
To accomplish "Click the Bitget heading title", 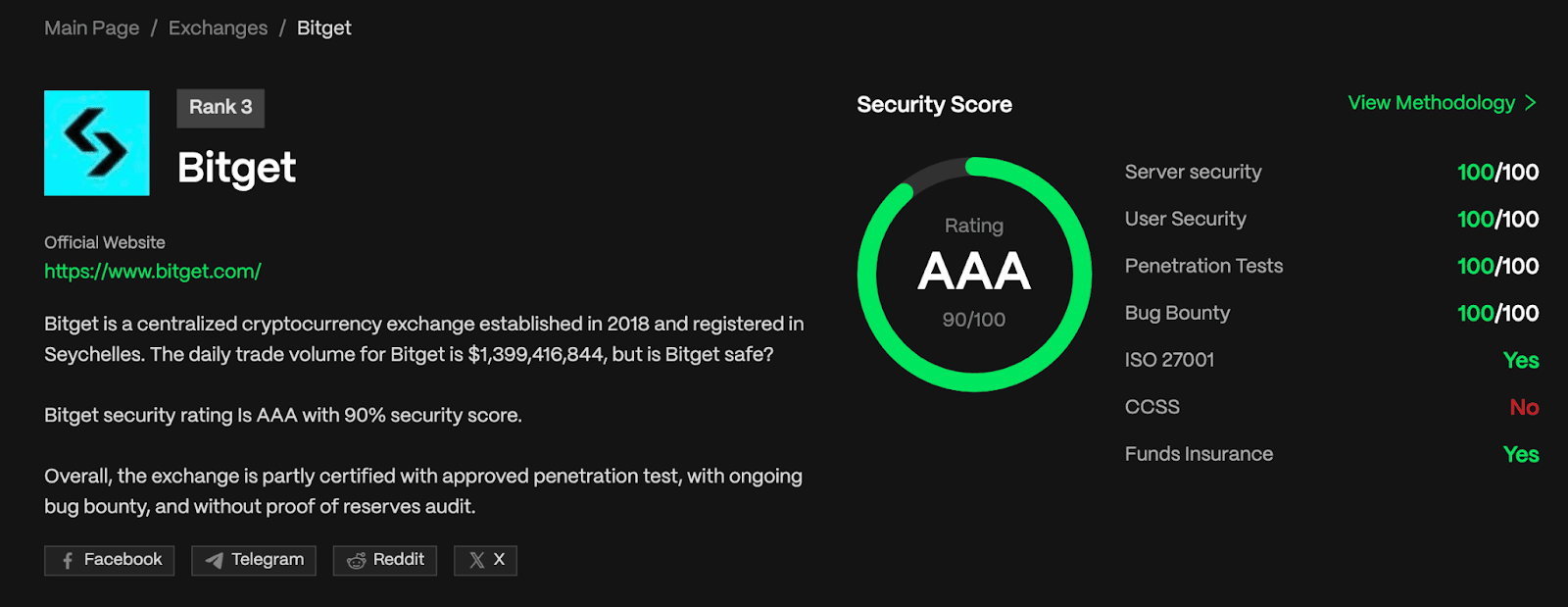I will point(236,168).
